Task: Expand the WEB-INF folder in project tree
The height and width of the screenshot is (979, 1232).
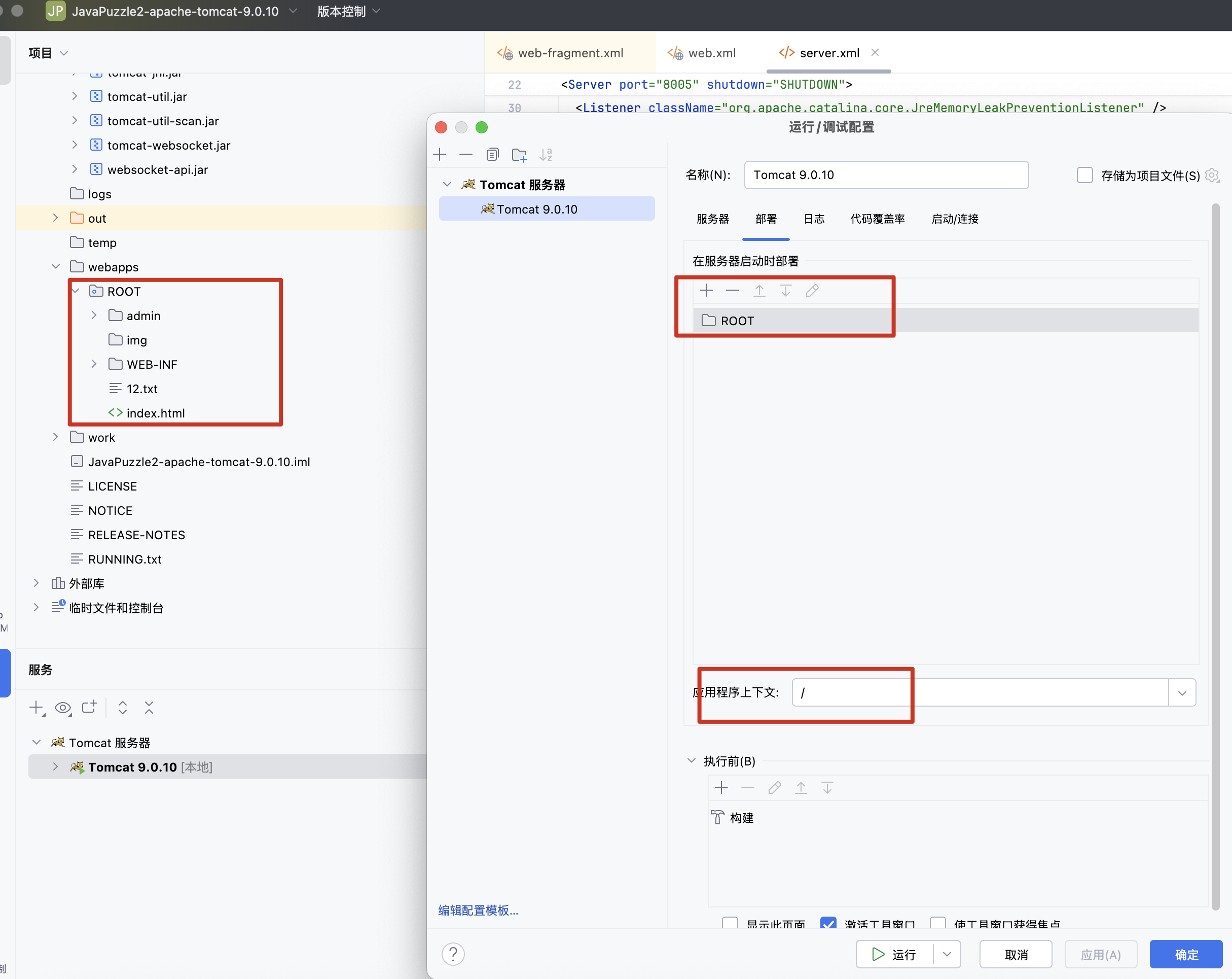Action: (x=94, y=364)
